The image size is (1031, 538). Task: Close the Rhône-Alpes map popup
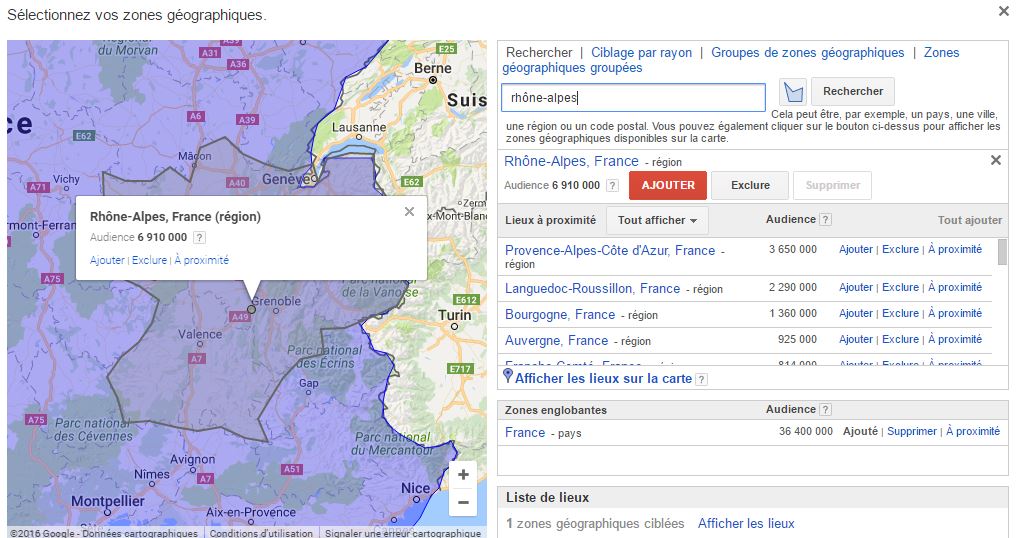(410, 211)
